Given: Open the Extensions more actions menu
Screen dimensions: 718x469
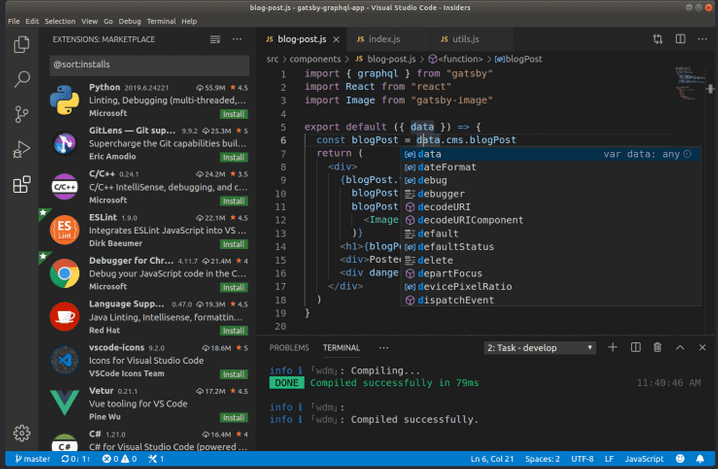Looking at the screenshot, I should (237, 40).
